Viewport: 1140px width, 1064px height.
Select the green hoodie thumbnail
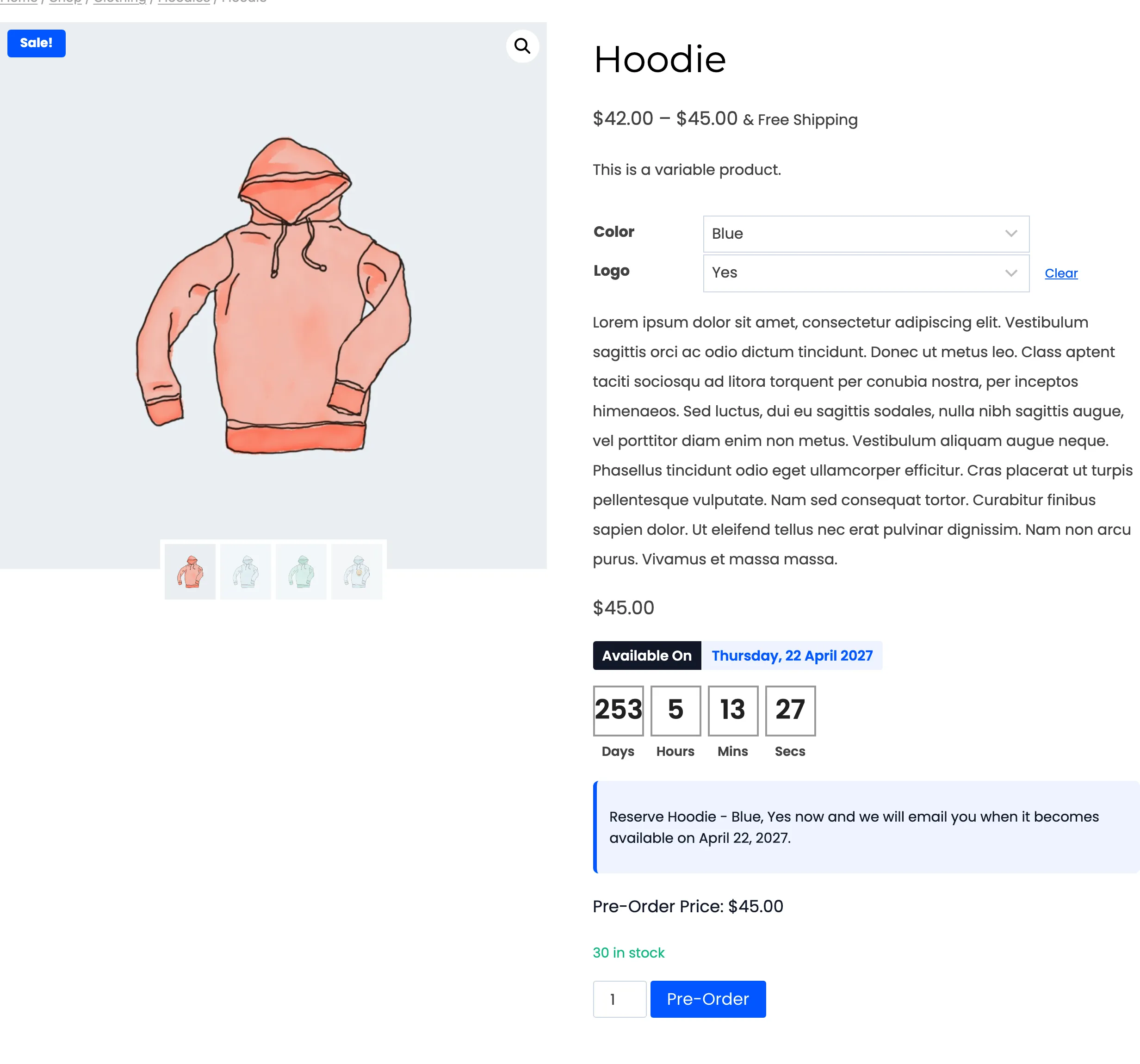point(301,572)
